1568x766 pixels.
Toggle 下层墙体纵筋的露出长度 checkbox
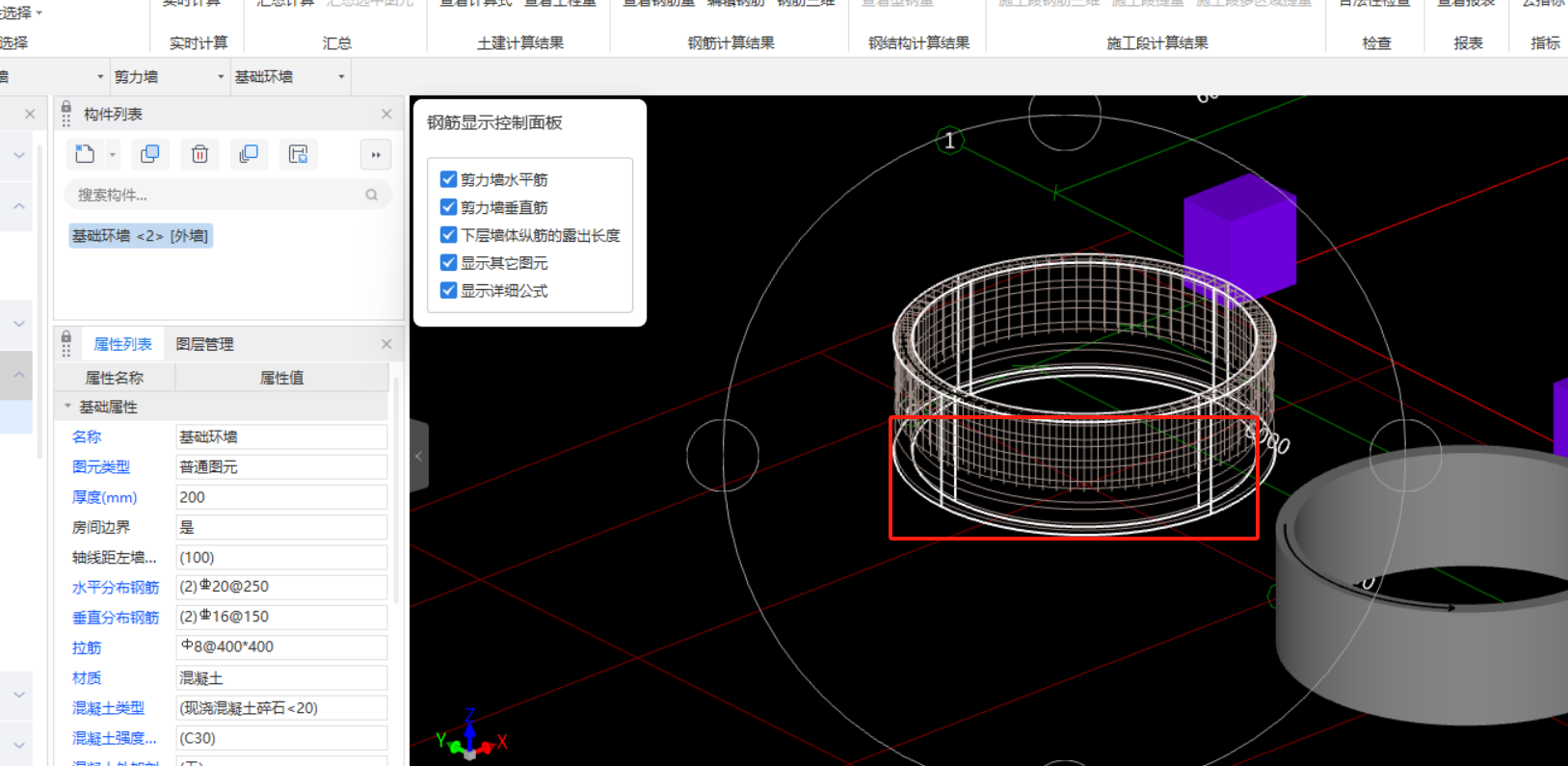click(448, 235)
